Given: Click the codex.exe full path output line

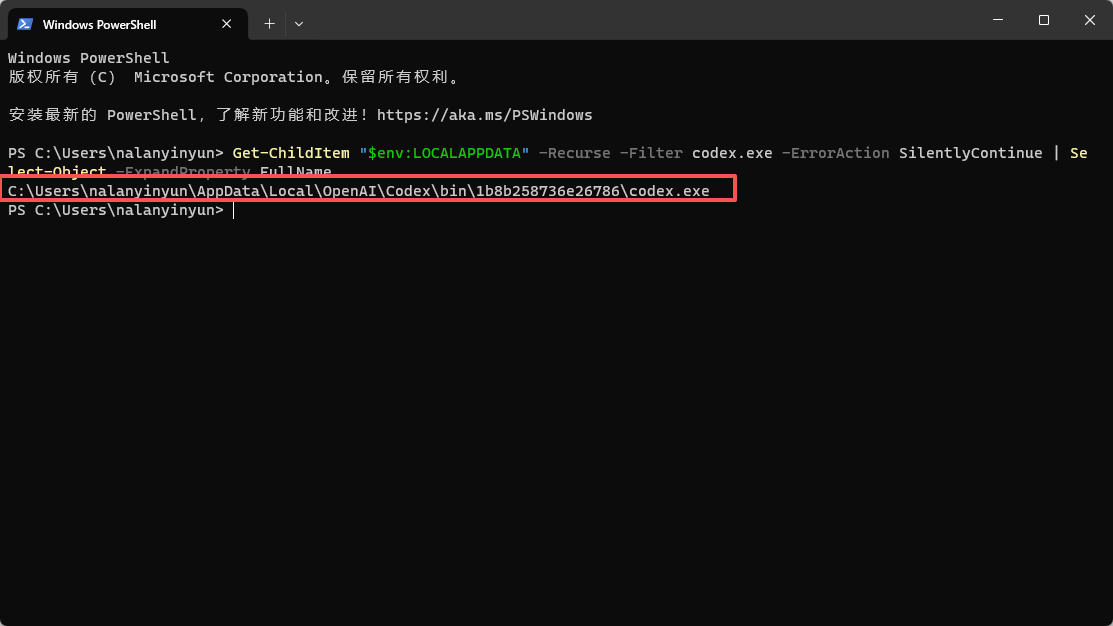Looking at the screenshot, I should (358, 191).
